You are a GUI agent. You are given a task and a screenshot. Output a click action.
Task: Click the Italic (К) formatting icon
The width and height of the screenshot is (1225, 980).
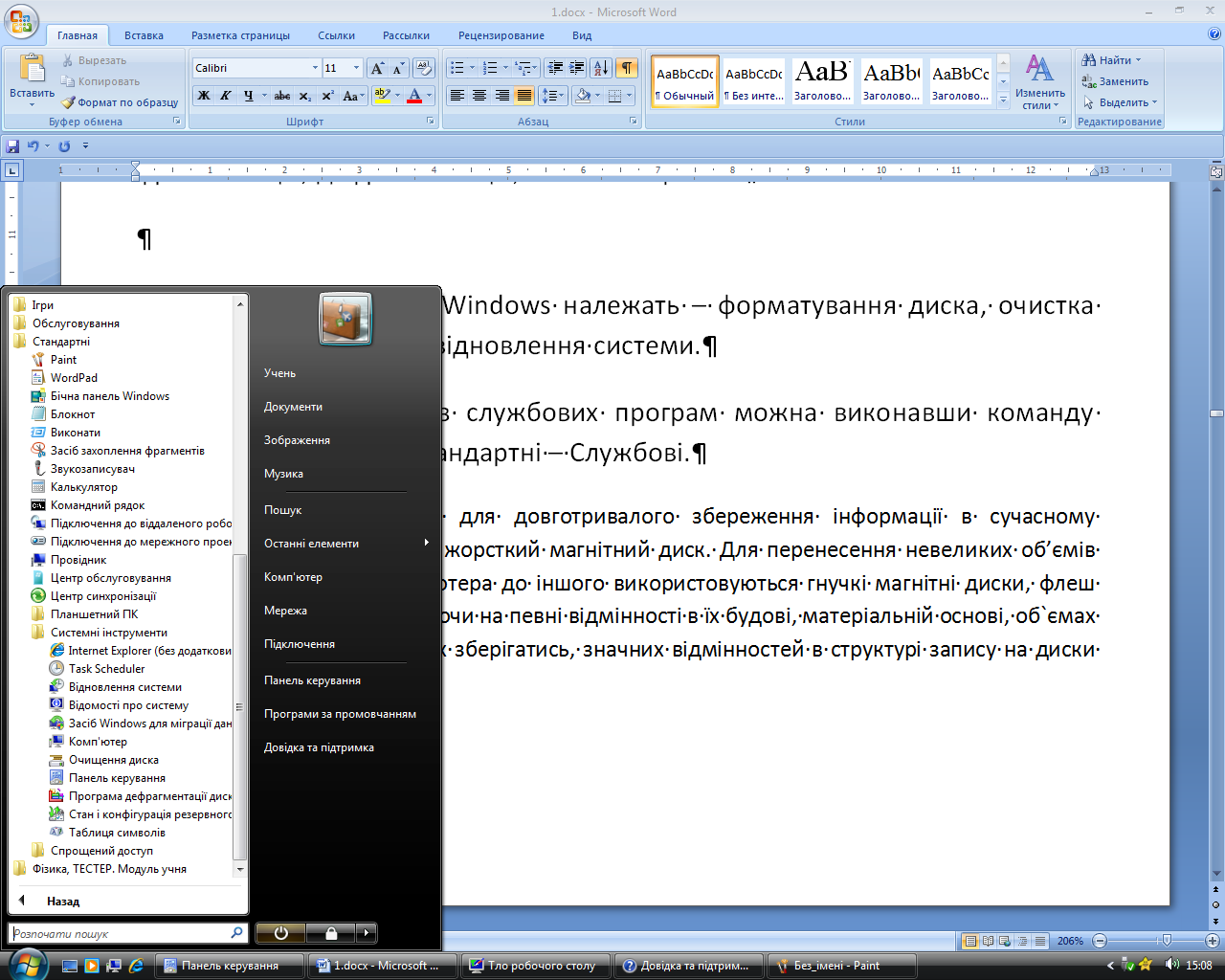226,96
